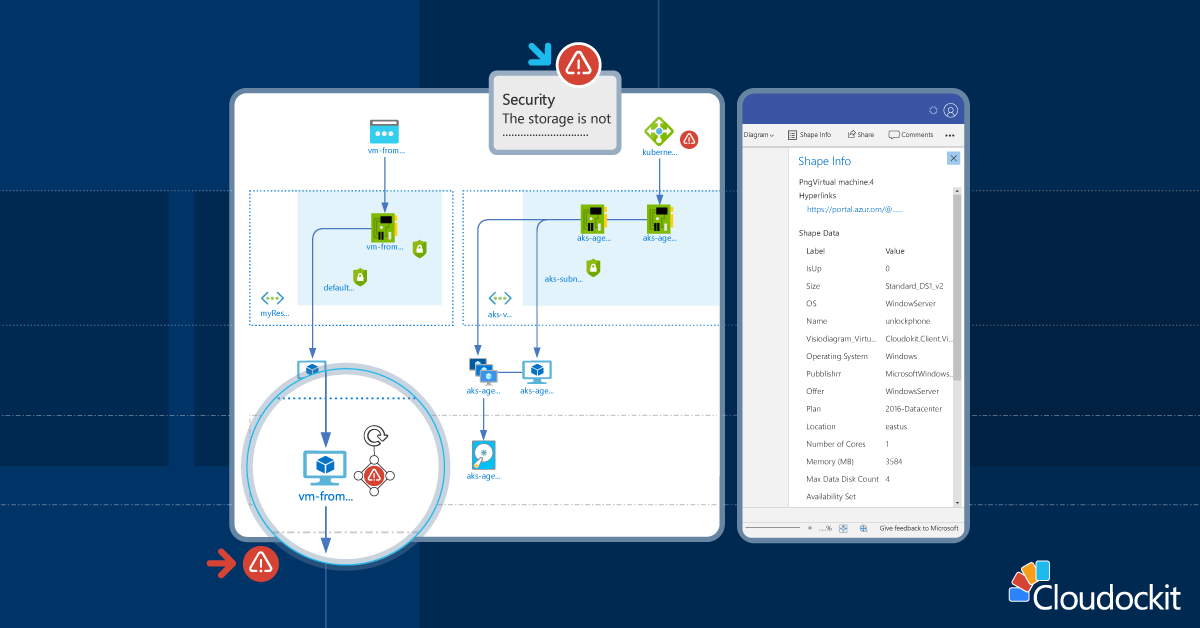The width and height of the screenshot is (1200, 628).
Task: Click the 'Availability Set' label
Action: tap(830, 496)
